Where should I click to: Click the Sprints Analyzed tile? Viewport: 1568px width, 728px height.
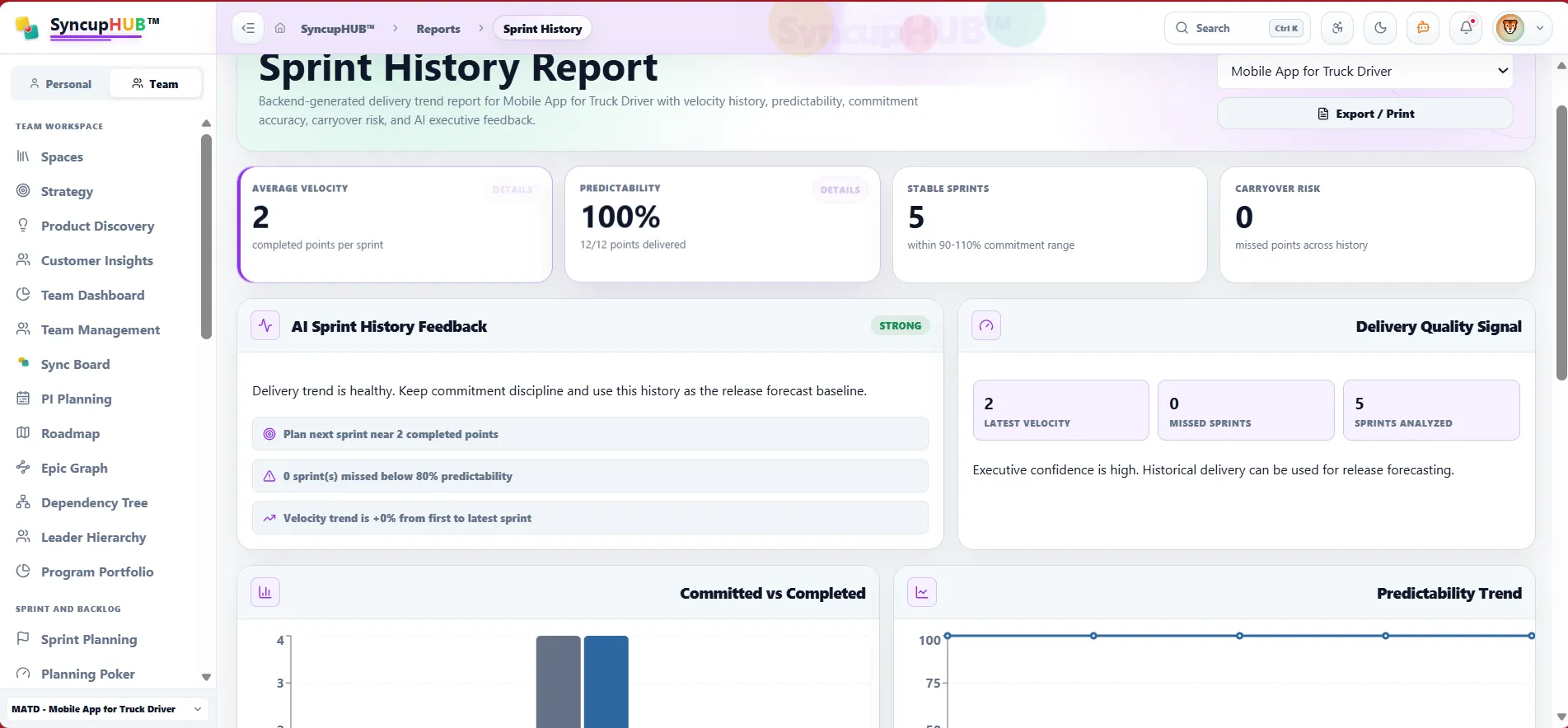(x=1431, y=410)
